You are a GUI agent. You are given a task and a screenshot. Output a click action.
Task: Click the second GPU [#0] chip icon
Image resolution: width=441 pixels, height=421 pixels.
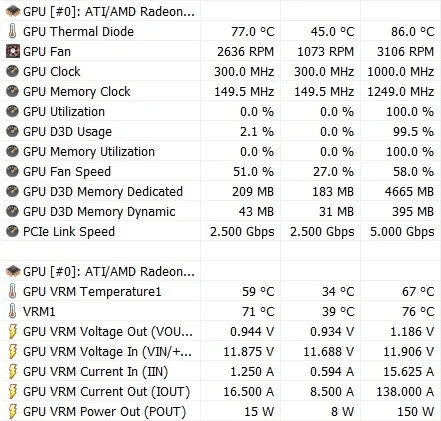13,271
